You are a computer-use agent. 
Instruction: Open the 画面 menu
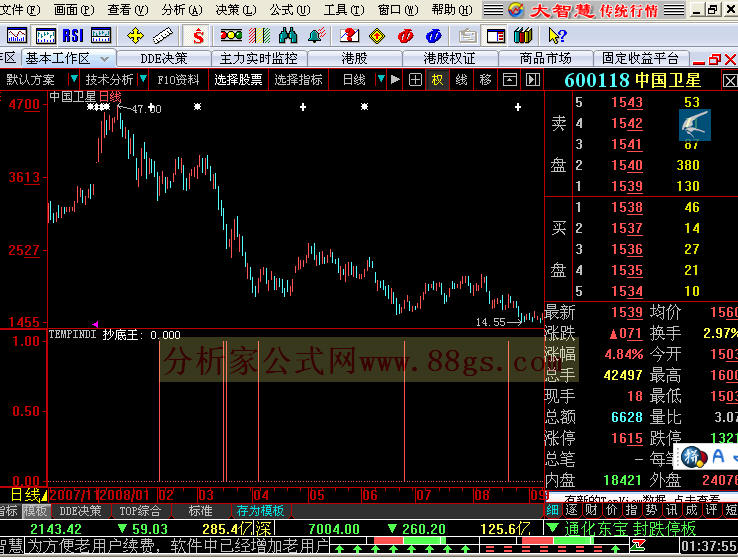(x=74, y=9)
